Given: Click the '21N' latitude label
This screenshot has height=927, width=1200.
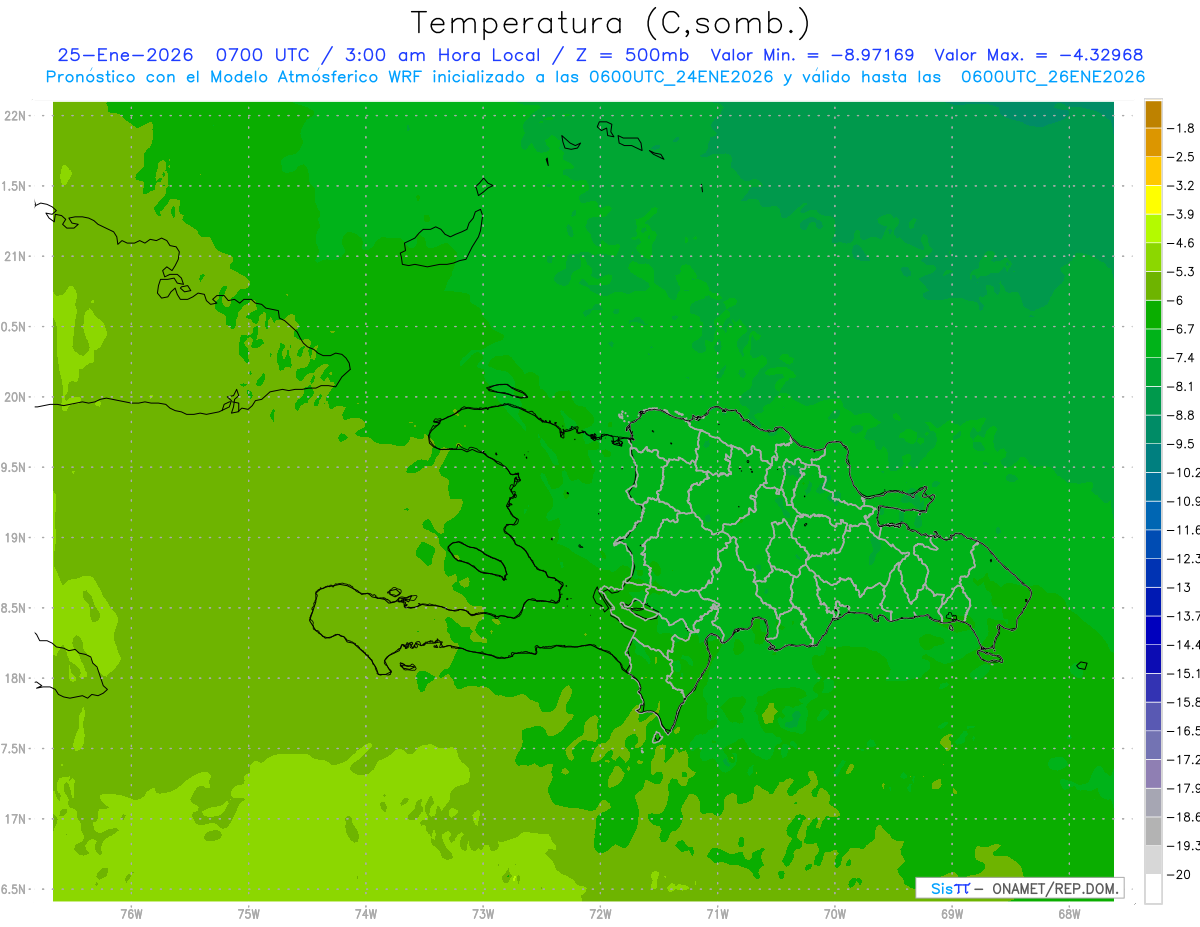Looking at the screenshot, I should [15, 256].
